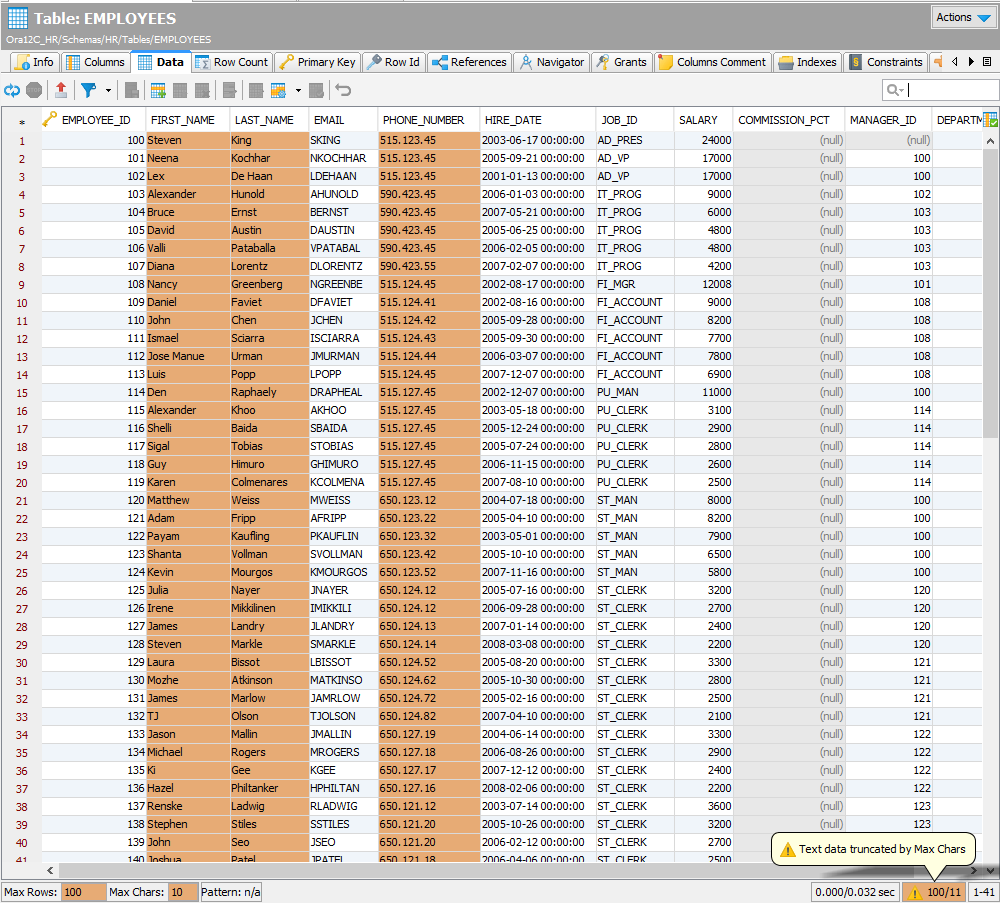Screen dimensions: 1000x903
Task: Click the grid corner icon at the top right
Action: 990,119
